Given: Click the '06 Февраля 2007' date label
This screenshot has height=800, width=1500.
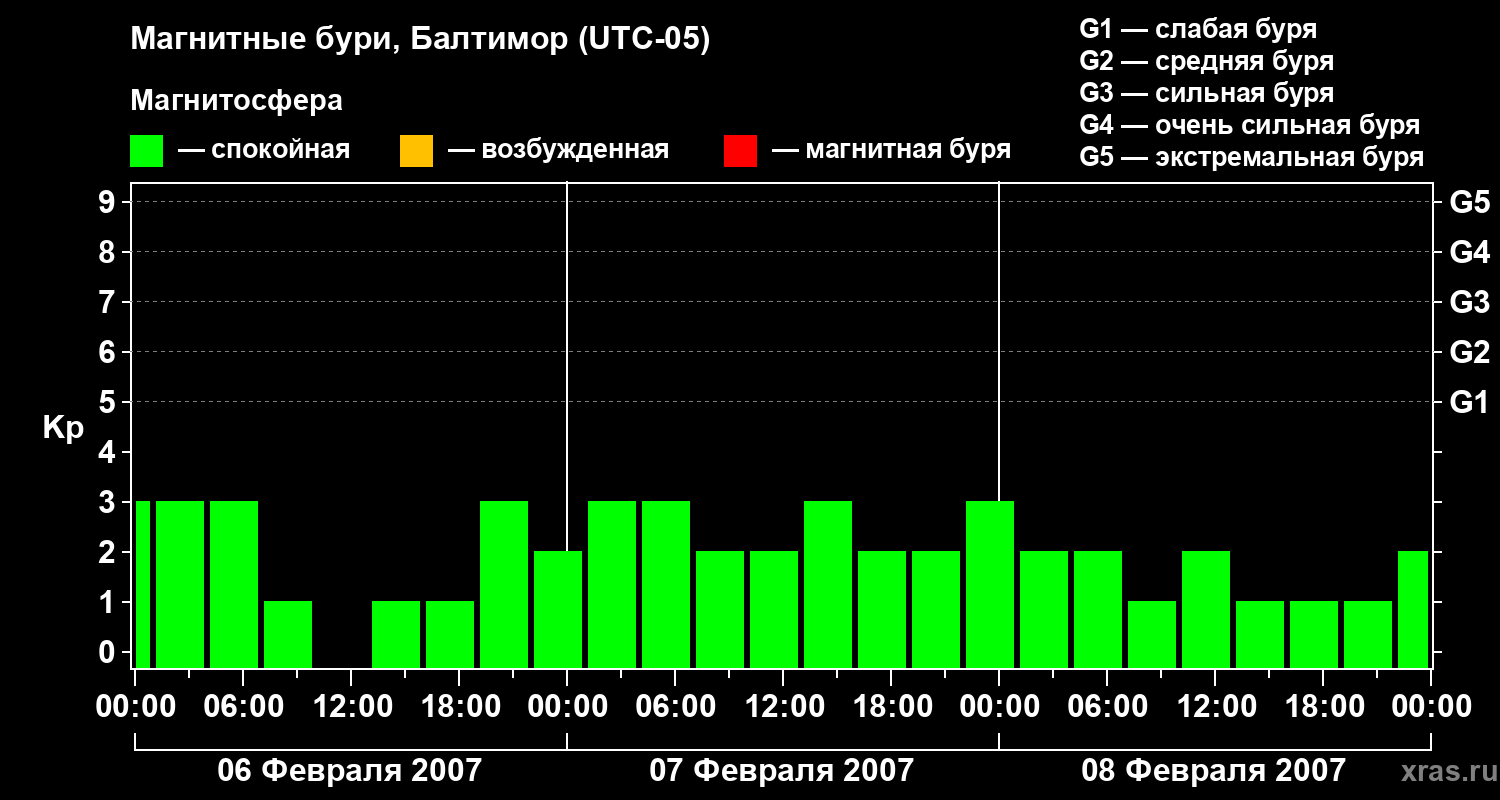Looking at the screenshot, I should (349, 770).
